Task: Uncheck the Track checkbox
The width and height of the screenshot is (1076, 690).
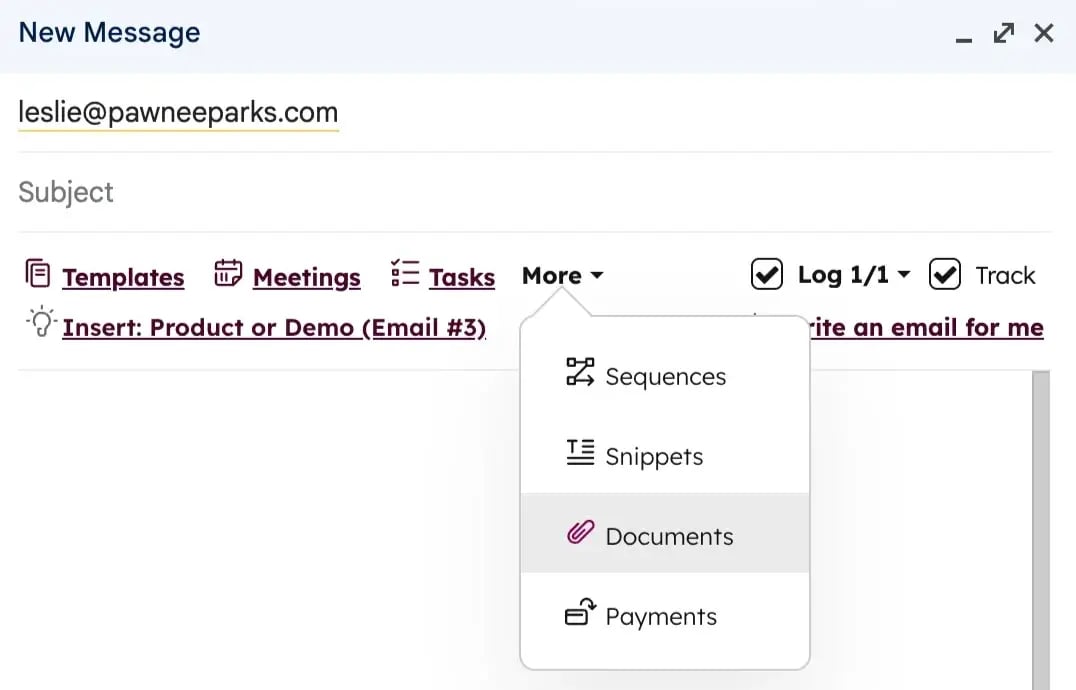Action: (x=944, y=274)
